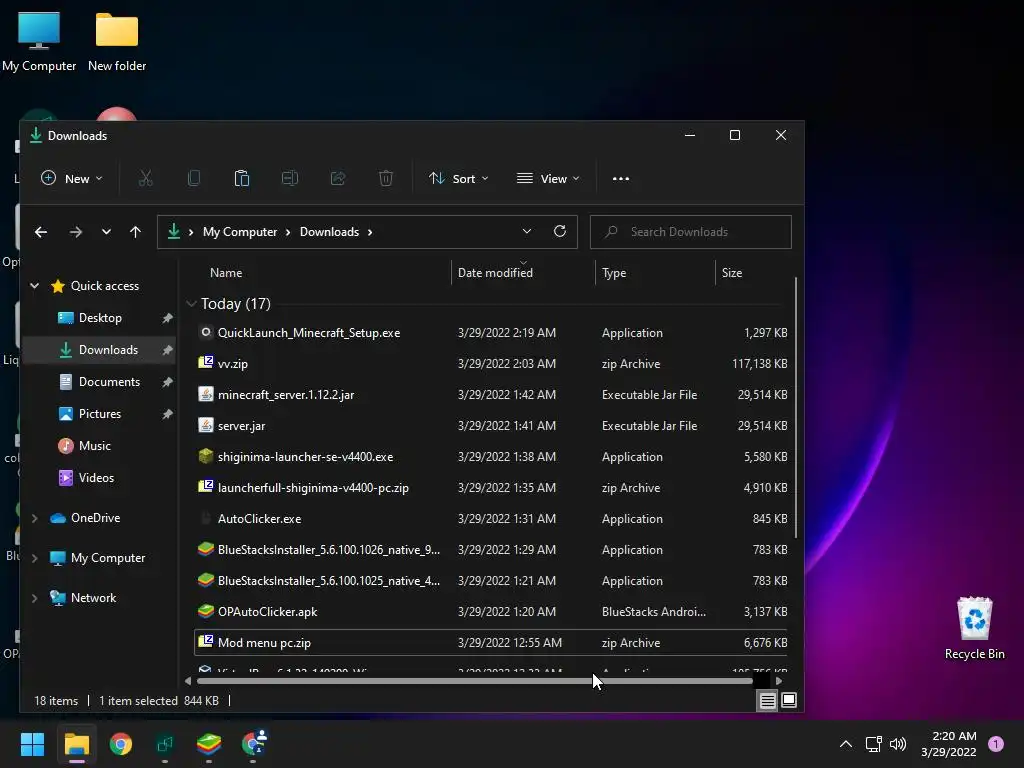Open the New item dropdown
Screen dimensions: 1024x768
point(72,178)
